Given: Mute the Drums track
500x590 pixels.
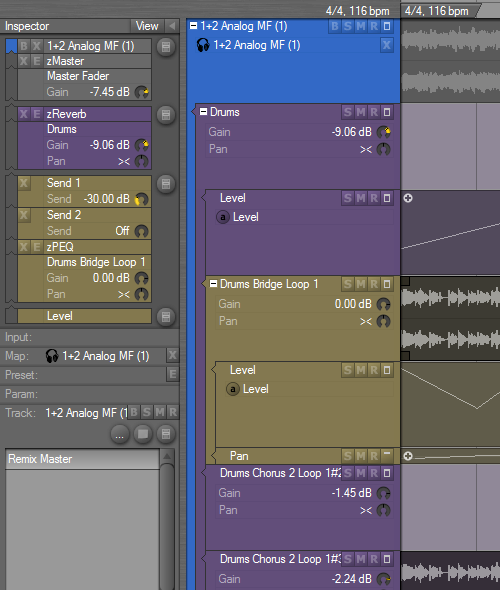Looking at the screenshot, I should pyautogui.click(x=361, y=112).
